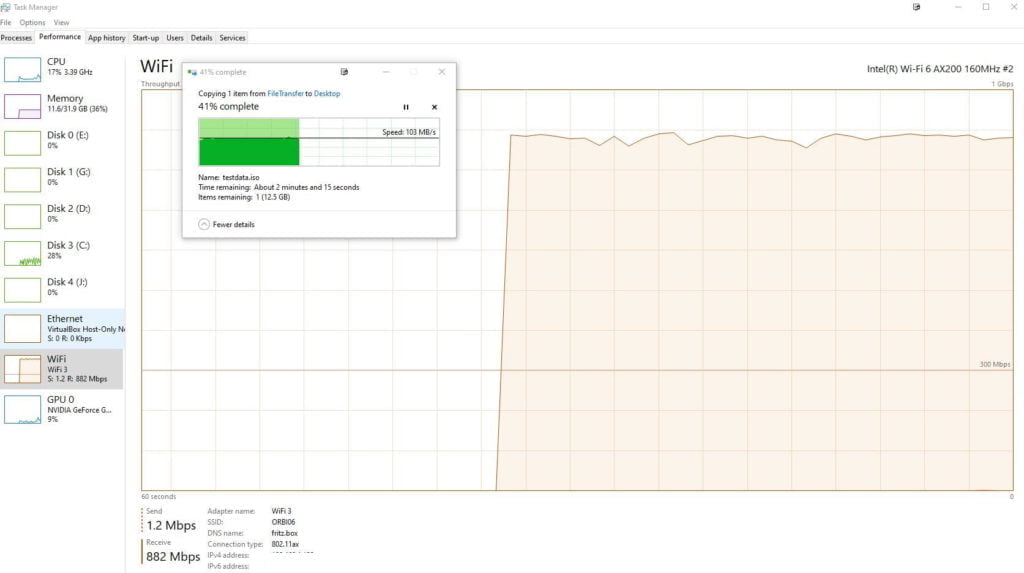Open the Options menu
Image resolution: width=1024 pixels, height=573 pixels.
pos(32,22)
